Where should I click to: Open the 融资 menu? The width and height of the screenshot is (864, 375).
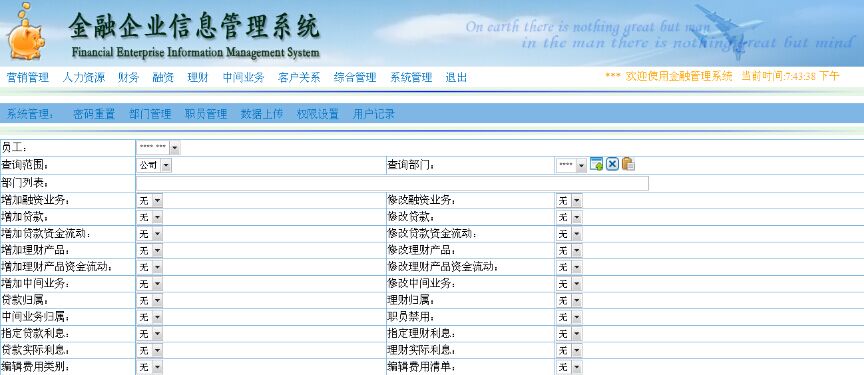click(163, 78)
